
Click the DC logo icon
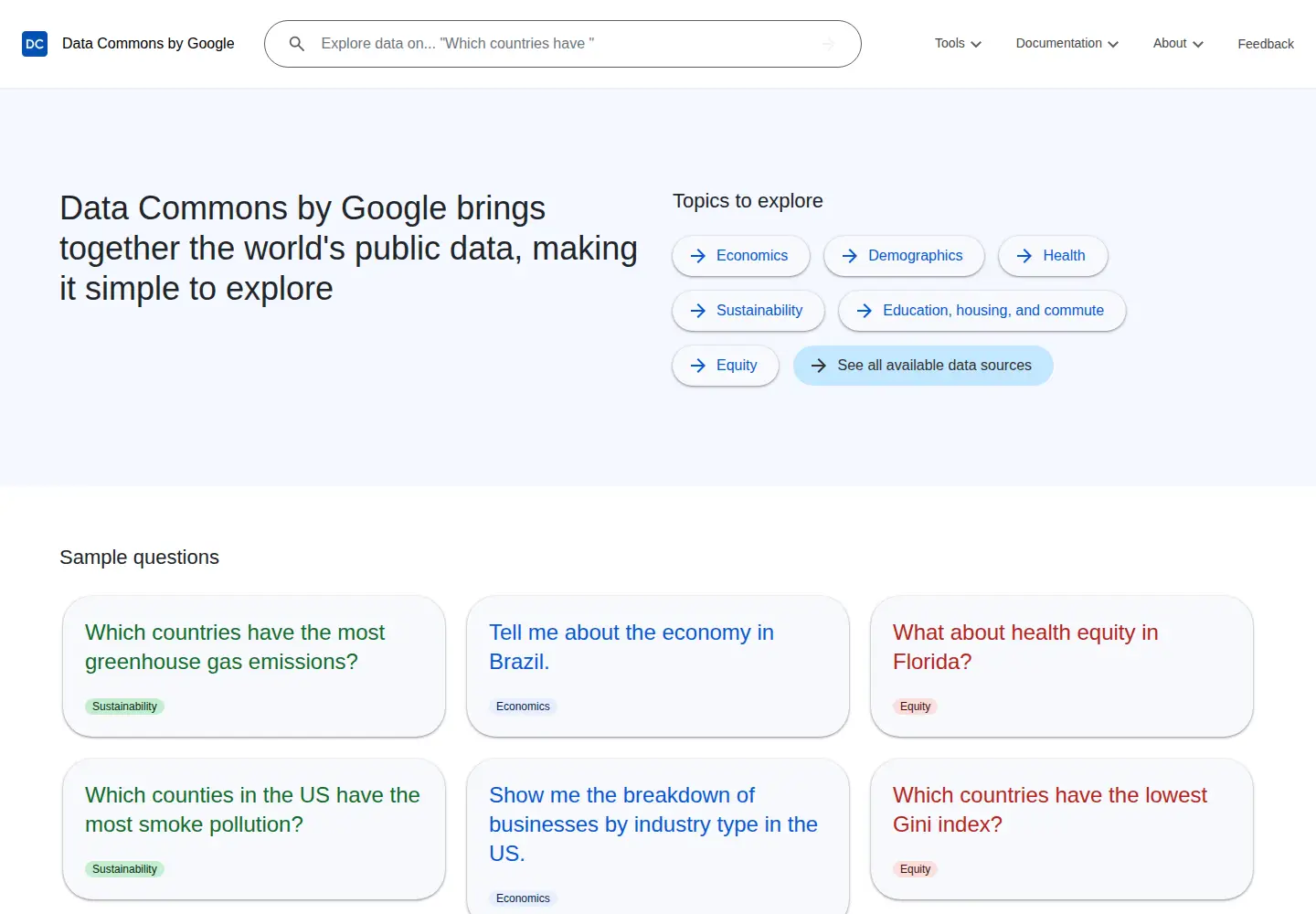[x=35, y=44]
